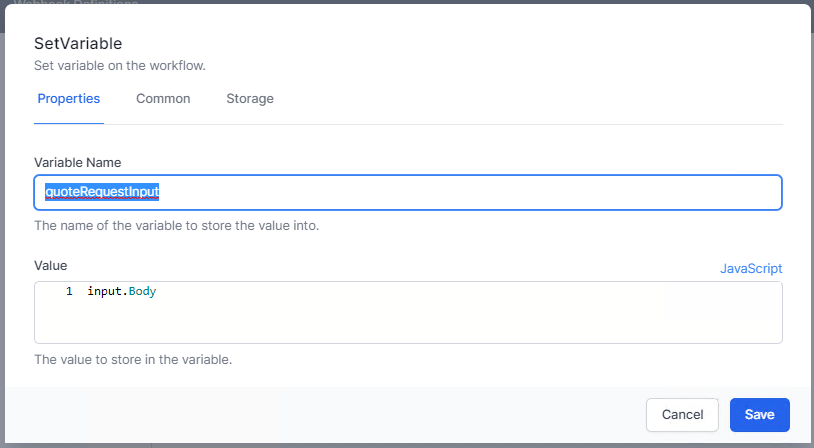Click the 'Value' field label

point(51,265)
